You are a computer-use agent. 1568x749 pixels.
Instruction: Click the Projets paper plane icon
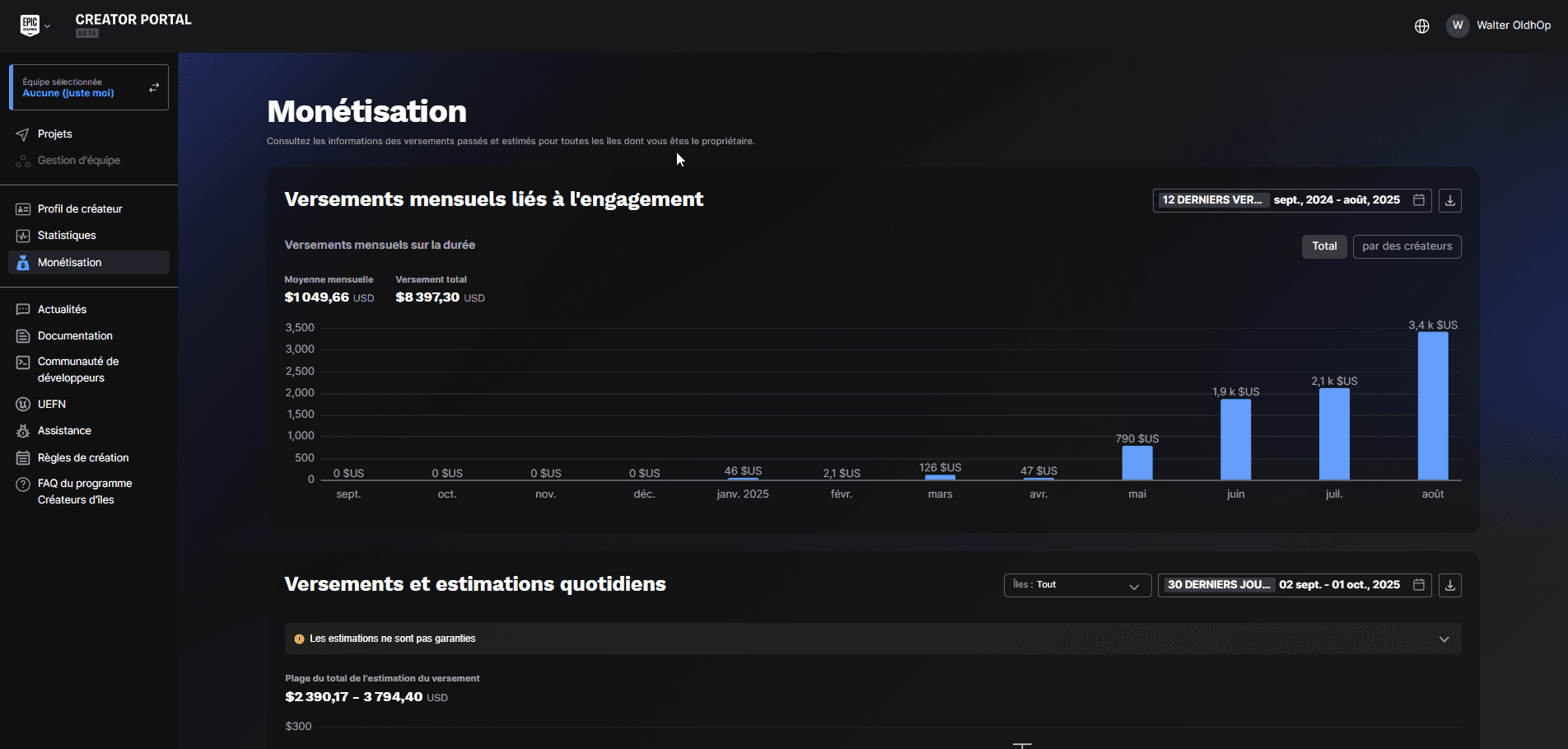[x=23, y=134]
